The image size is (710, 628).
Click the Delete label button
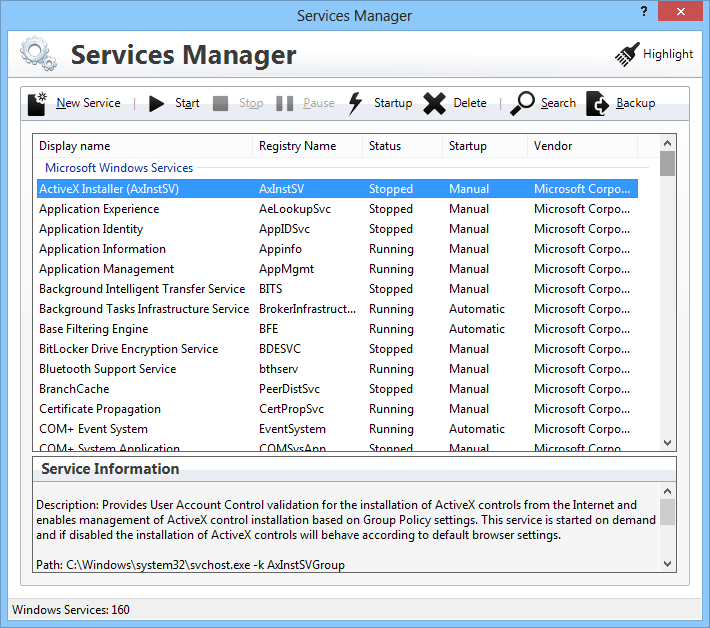coord(470,103)
